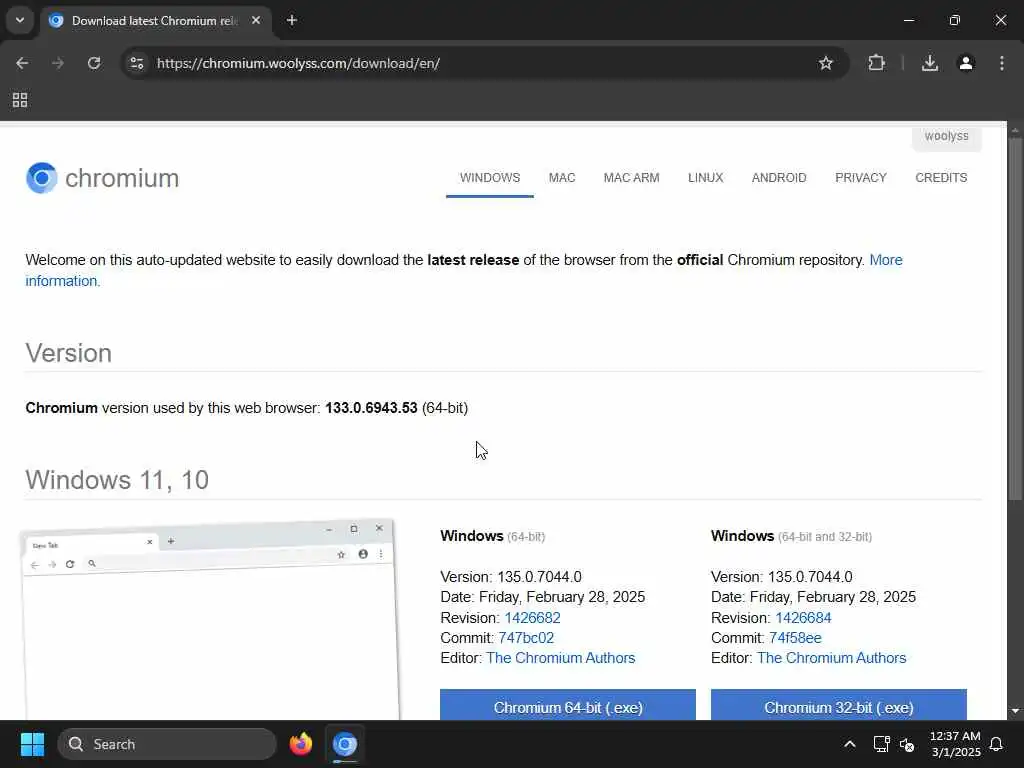This screenshot has width=1024, height=768.
Task: Click the muted volume tray icon
Action: pos(906,744)
